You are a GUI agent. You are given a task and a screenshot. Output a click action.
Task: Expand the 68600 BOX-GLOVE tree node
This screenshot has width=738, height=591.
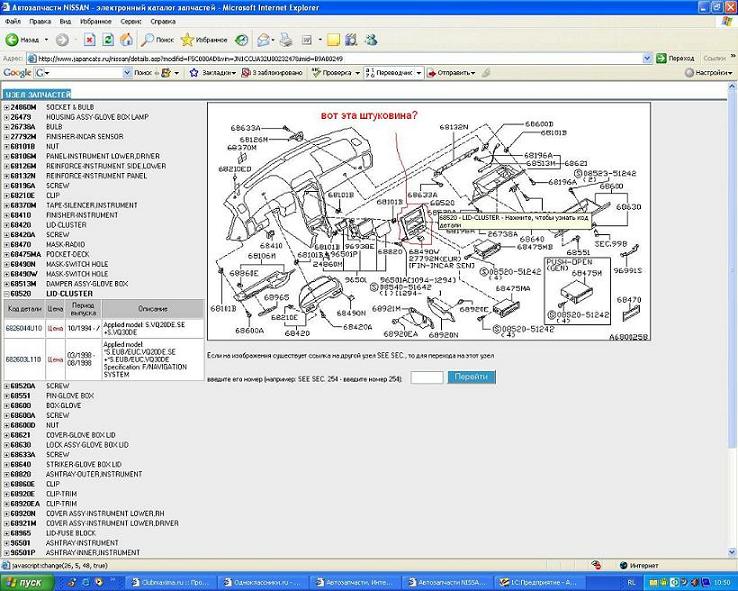(x=6, y=405)
